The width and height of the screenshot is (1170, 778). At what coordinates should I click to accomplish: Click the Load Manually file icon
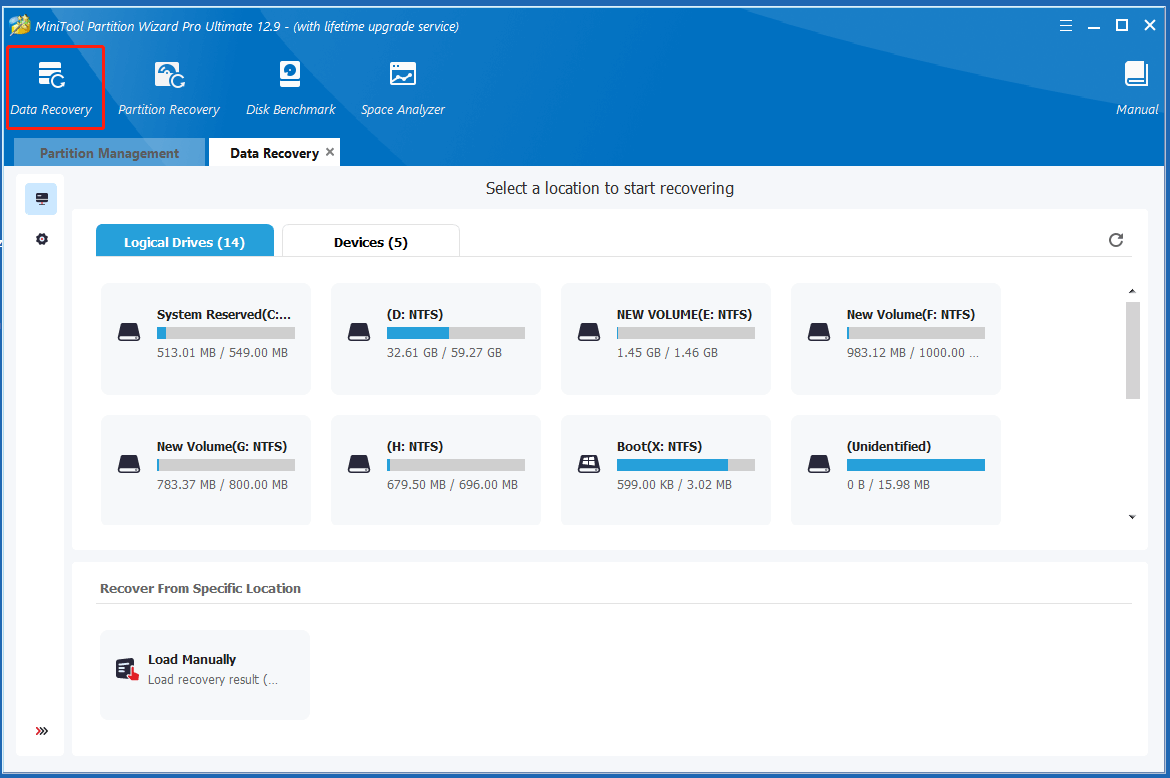[127, 669]
